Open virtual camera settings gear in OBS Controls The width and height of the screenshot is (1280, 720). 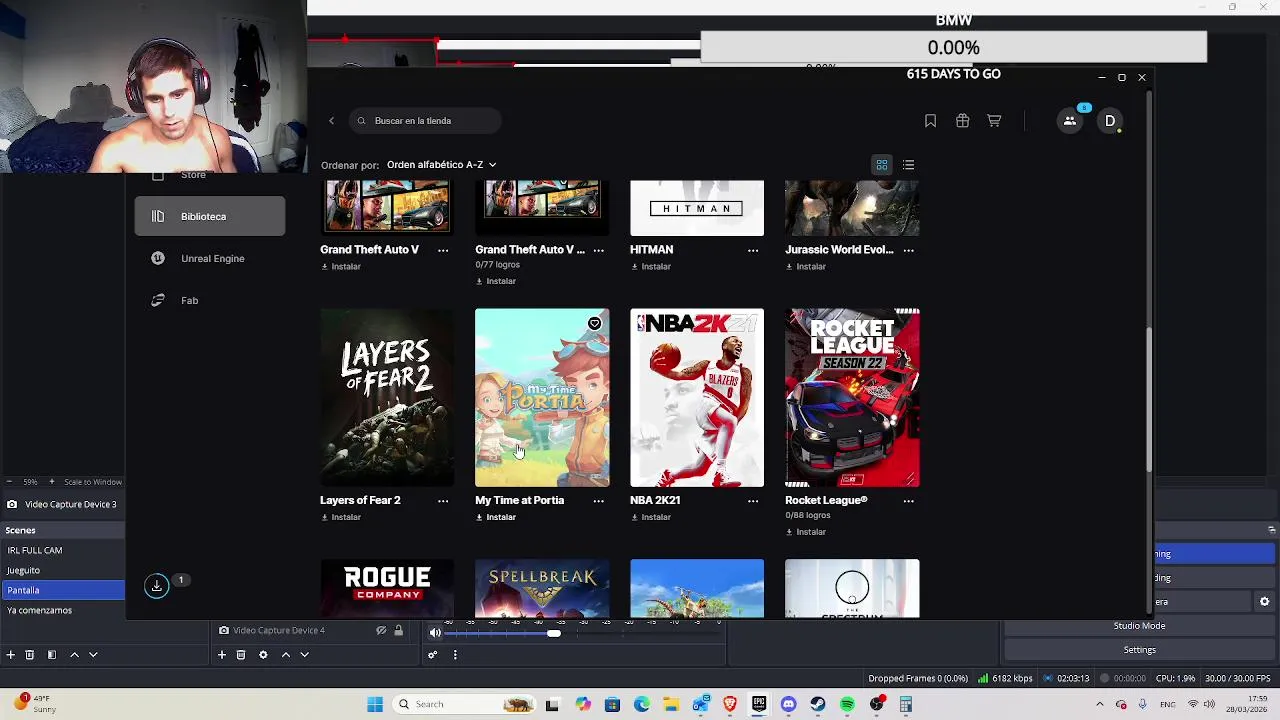(x=1264, y=602)
